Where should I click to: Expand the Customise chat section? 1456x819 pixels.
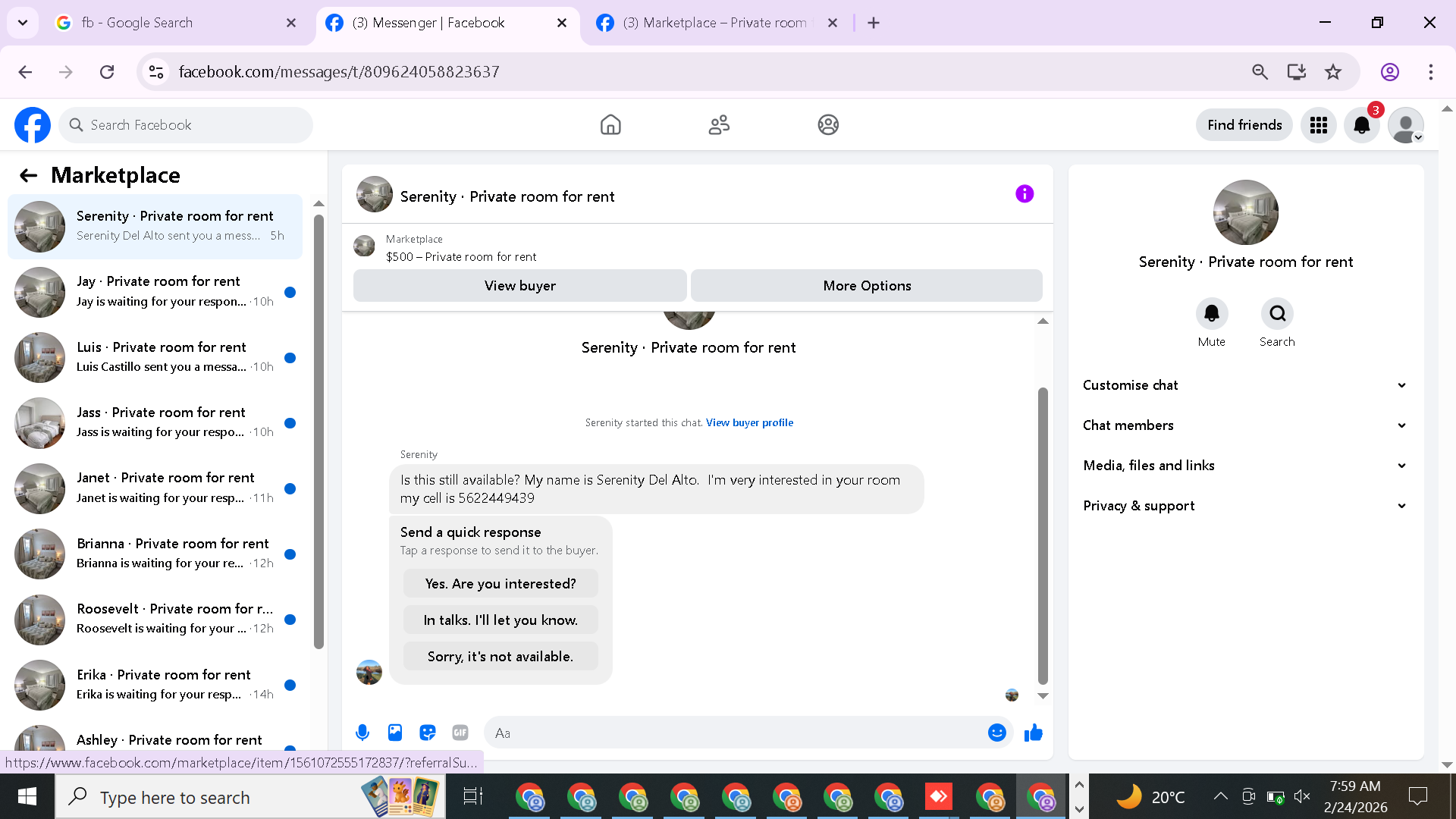(x=1245, y=385)
